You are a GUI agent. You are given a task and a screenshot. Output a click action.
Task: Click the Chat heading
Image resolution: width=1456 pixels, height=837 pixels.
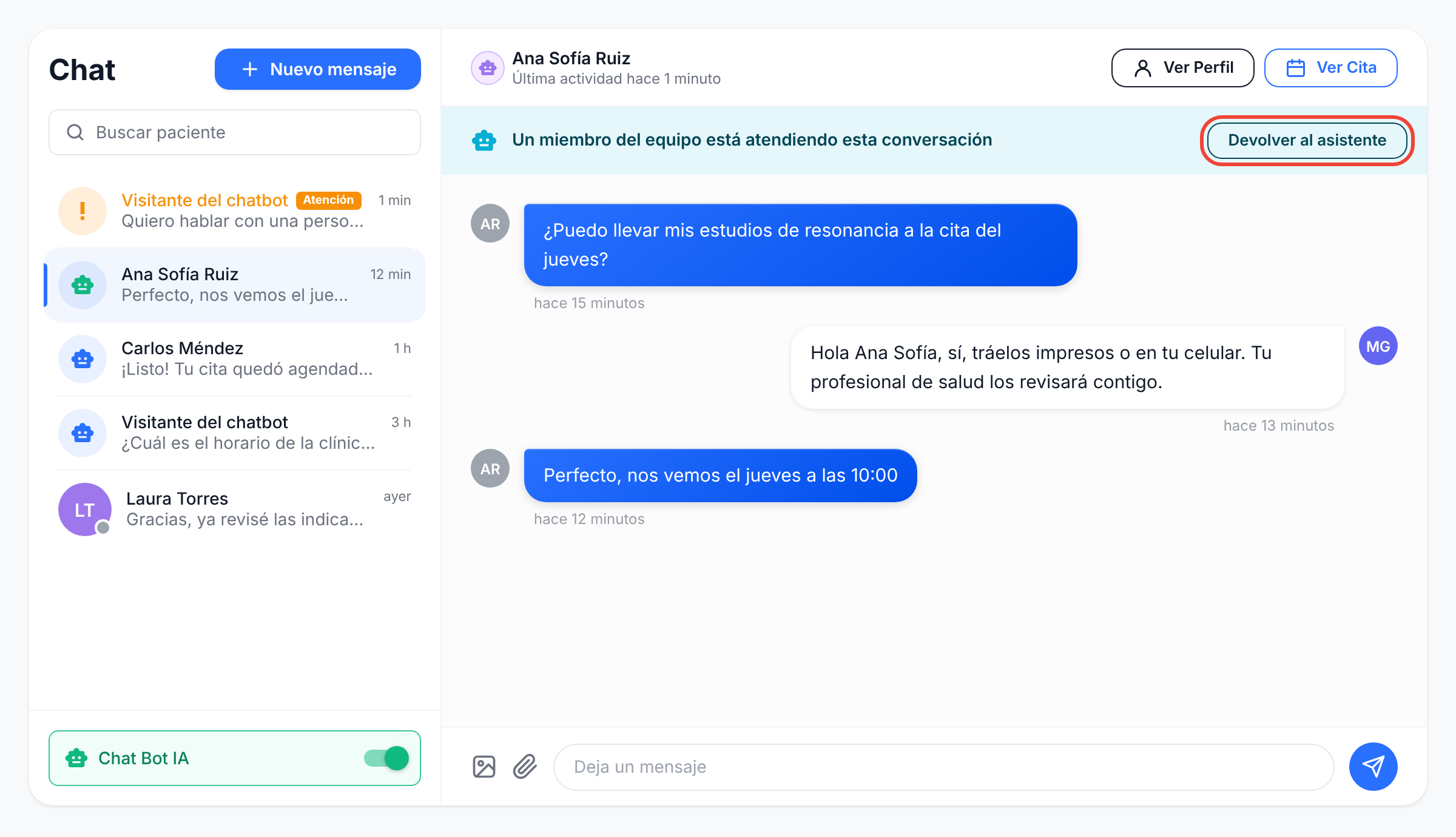82,69
